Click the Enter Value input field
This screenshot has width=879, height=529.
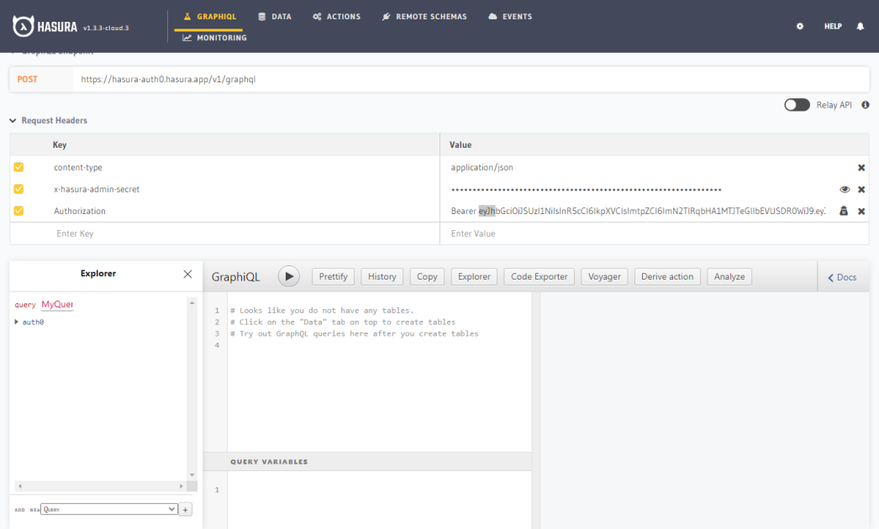click(x=654, y=234)
